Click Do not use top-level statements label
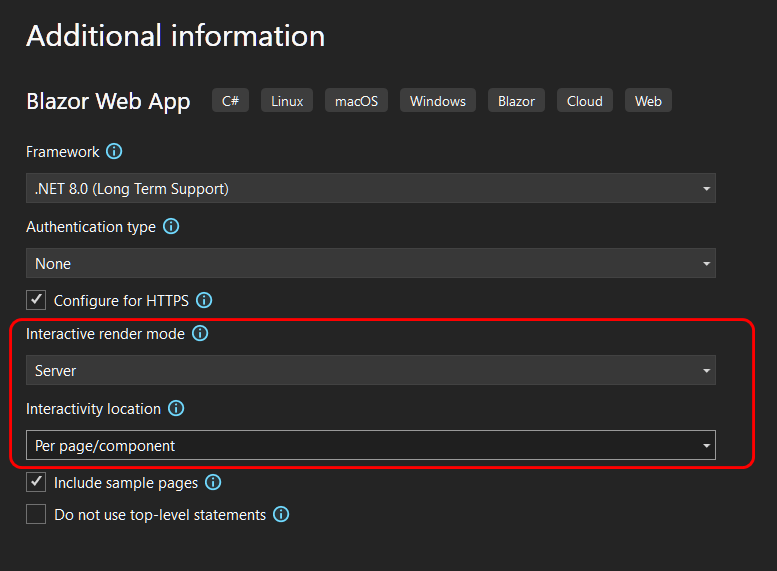 (160, 515)
